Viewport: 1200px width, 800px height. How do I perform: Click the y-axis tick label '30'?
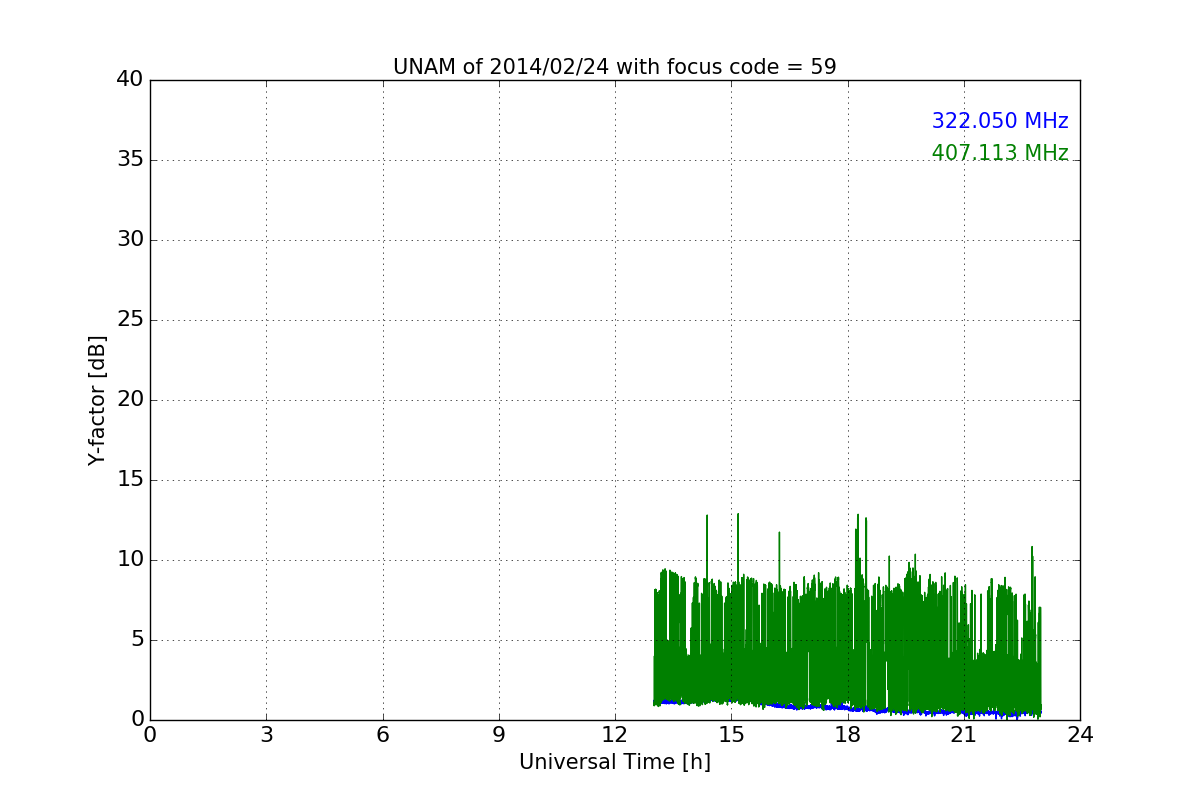coord(130,240)
